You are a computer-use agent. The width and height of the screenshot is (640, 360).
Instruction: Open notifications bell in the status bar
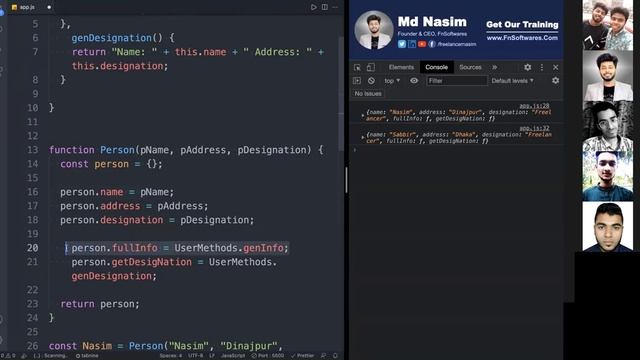click(x=335, y=356)
